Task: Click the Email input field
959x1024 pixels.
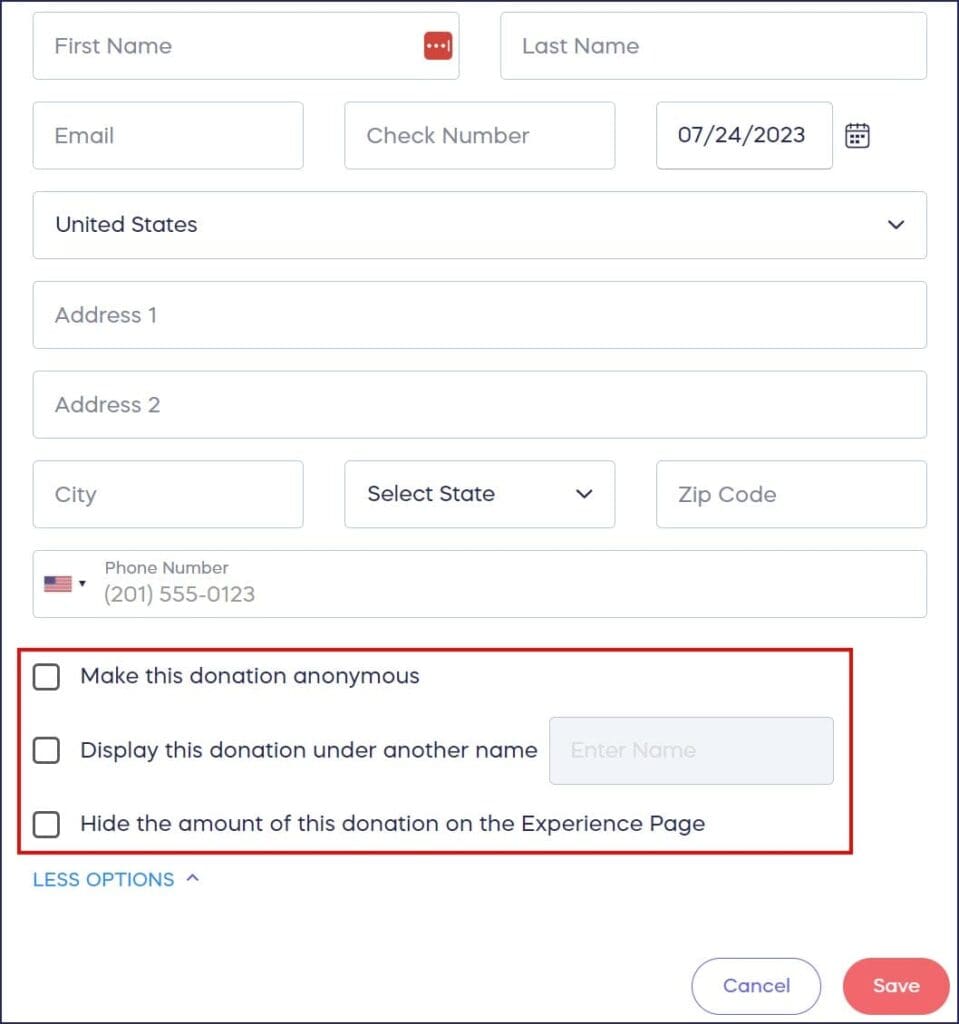Action: (x=168, y=135)
